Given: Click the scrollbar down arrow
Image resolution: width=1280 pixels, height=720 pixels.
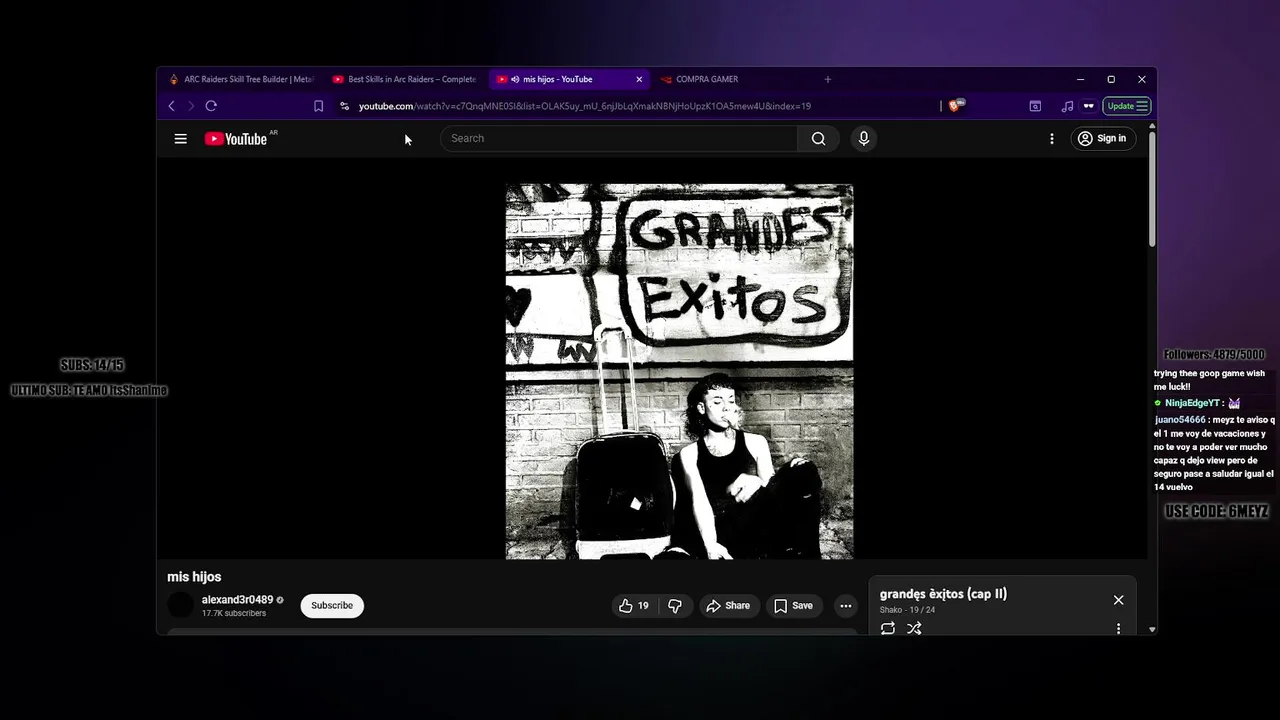Looking at the screenshot, I should pyautogui.click(x=1152, y=629).
